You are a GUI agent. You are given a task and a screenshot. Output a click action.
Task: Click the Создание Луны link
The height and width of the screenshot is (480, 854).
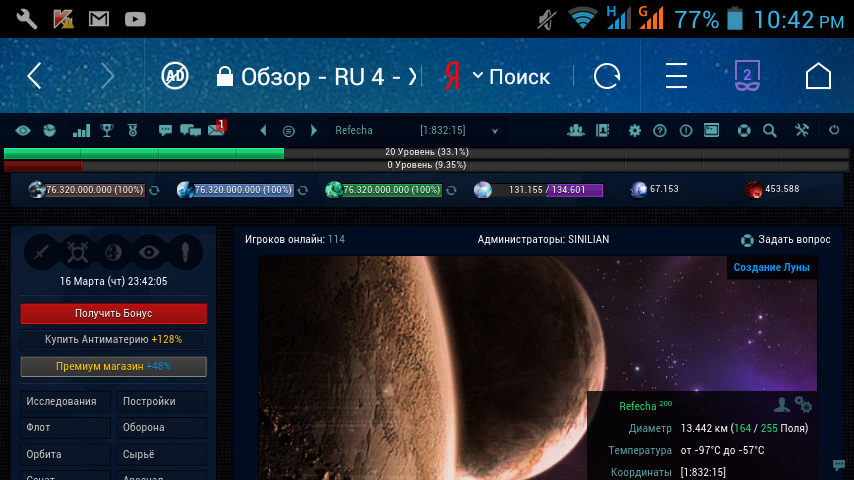pyautogui.click(x=771, y=268)
